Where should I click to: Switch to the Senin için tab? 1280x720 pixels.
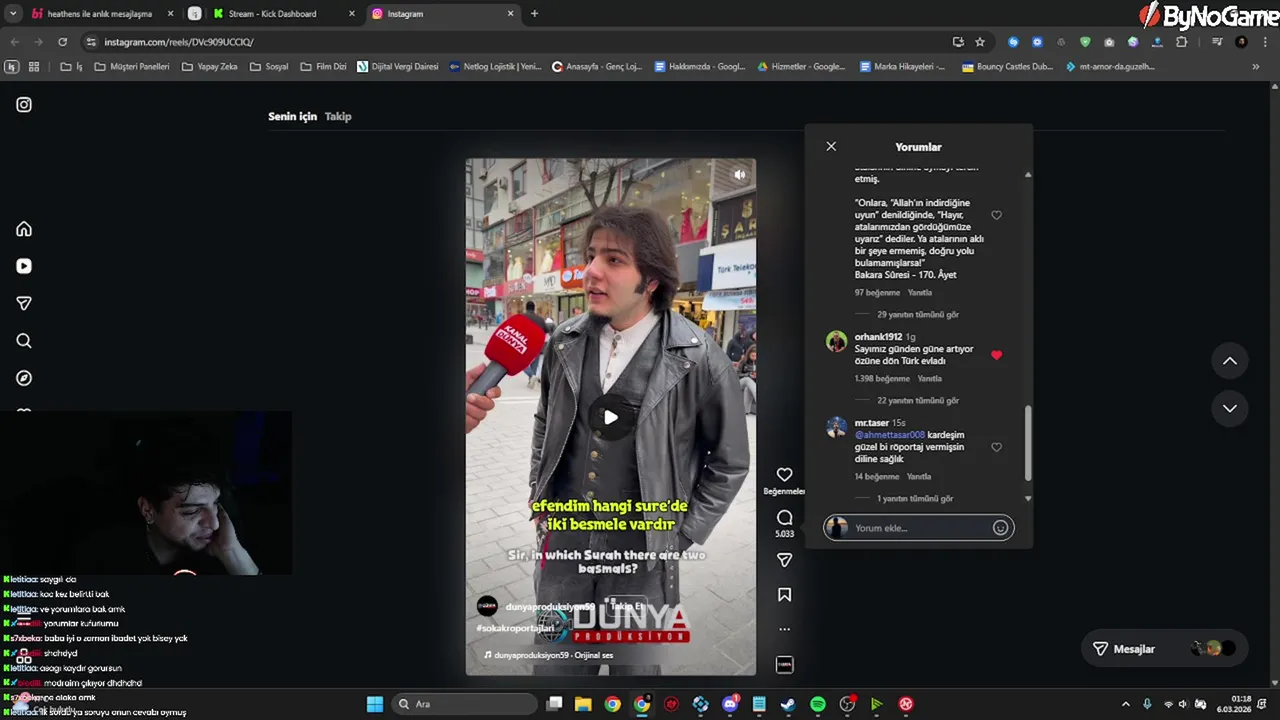pyautogui.click(x=292, y=116)
